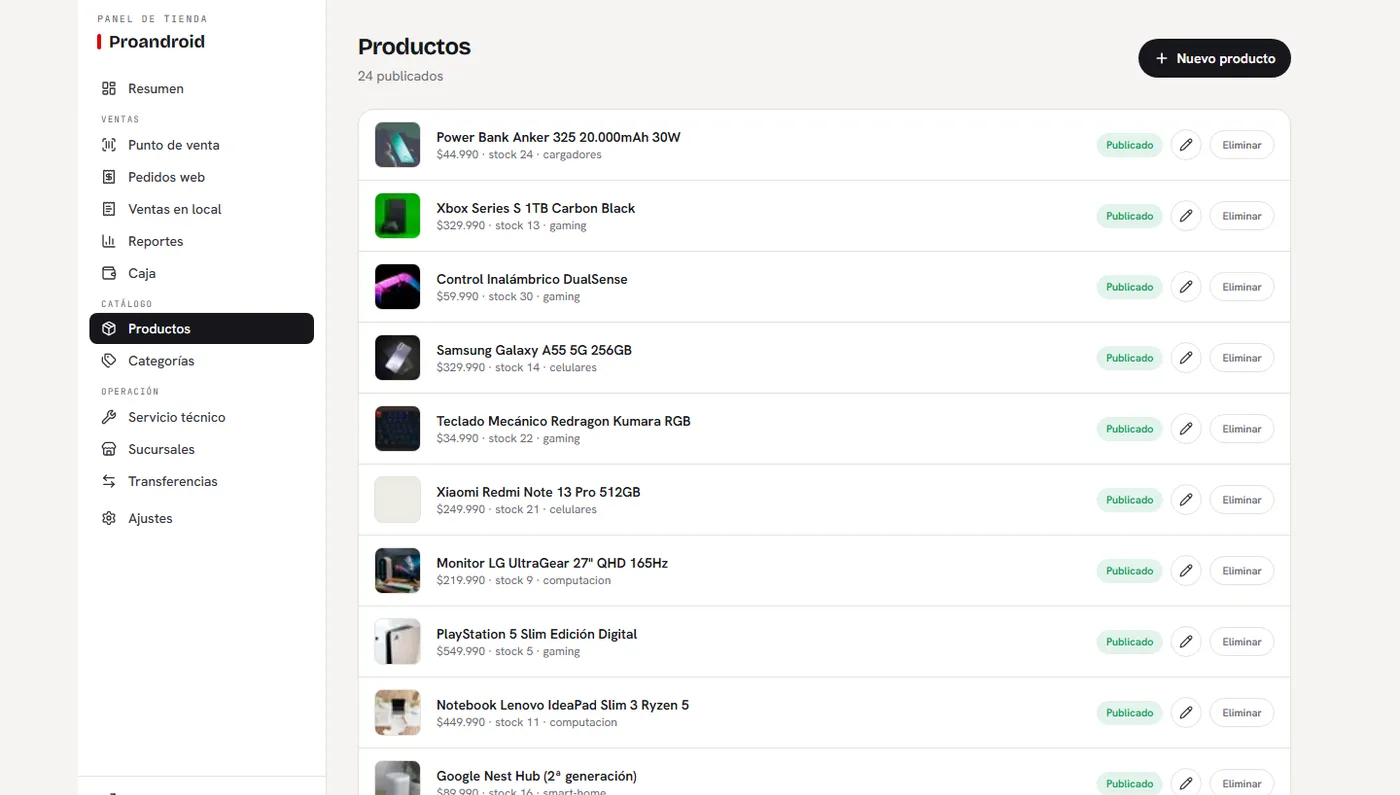Edit Control Inalámbrico DualSense with pencil icon

point(1186,287)
